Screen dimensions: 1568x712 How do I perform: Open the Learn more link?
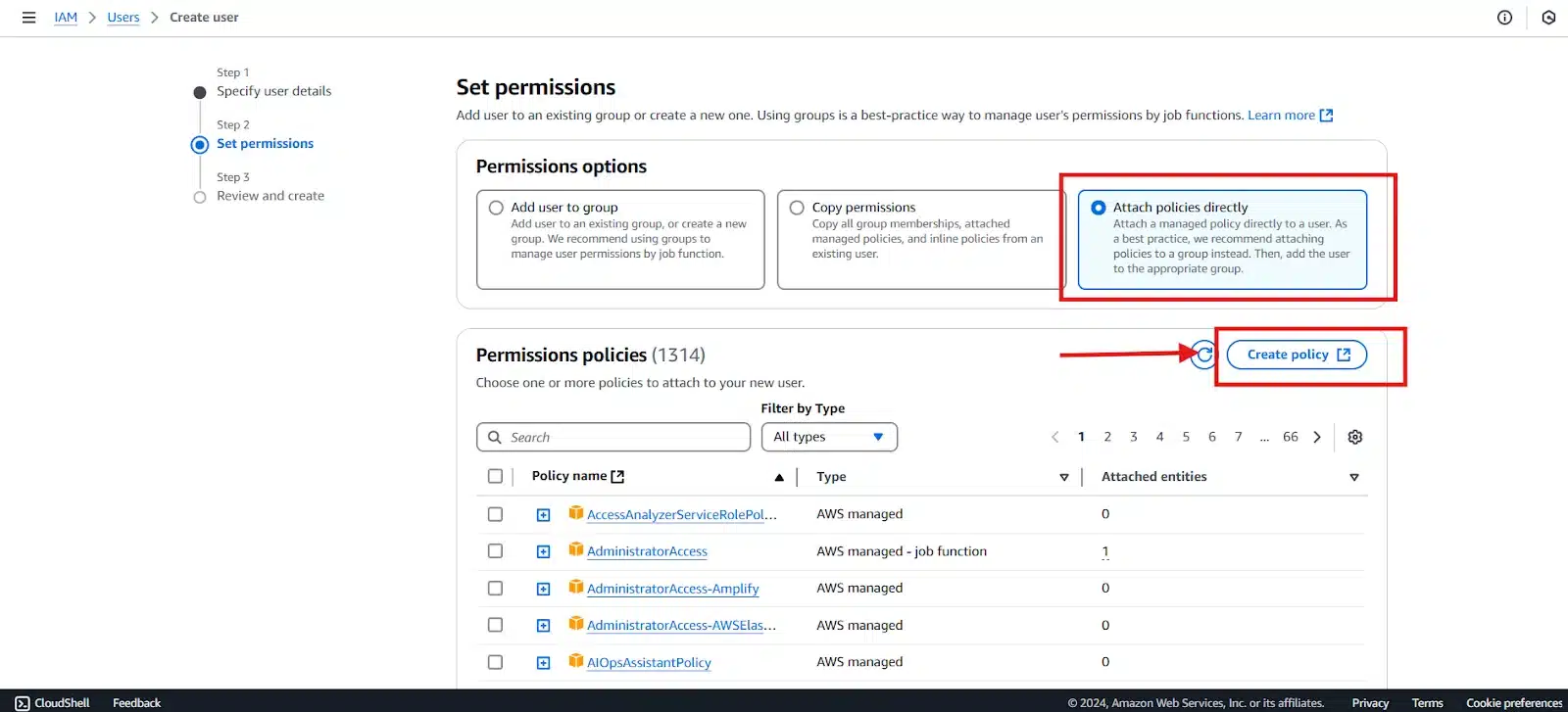pos(1281,116)
